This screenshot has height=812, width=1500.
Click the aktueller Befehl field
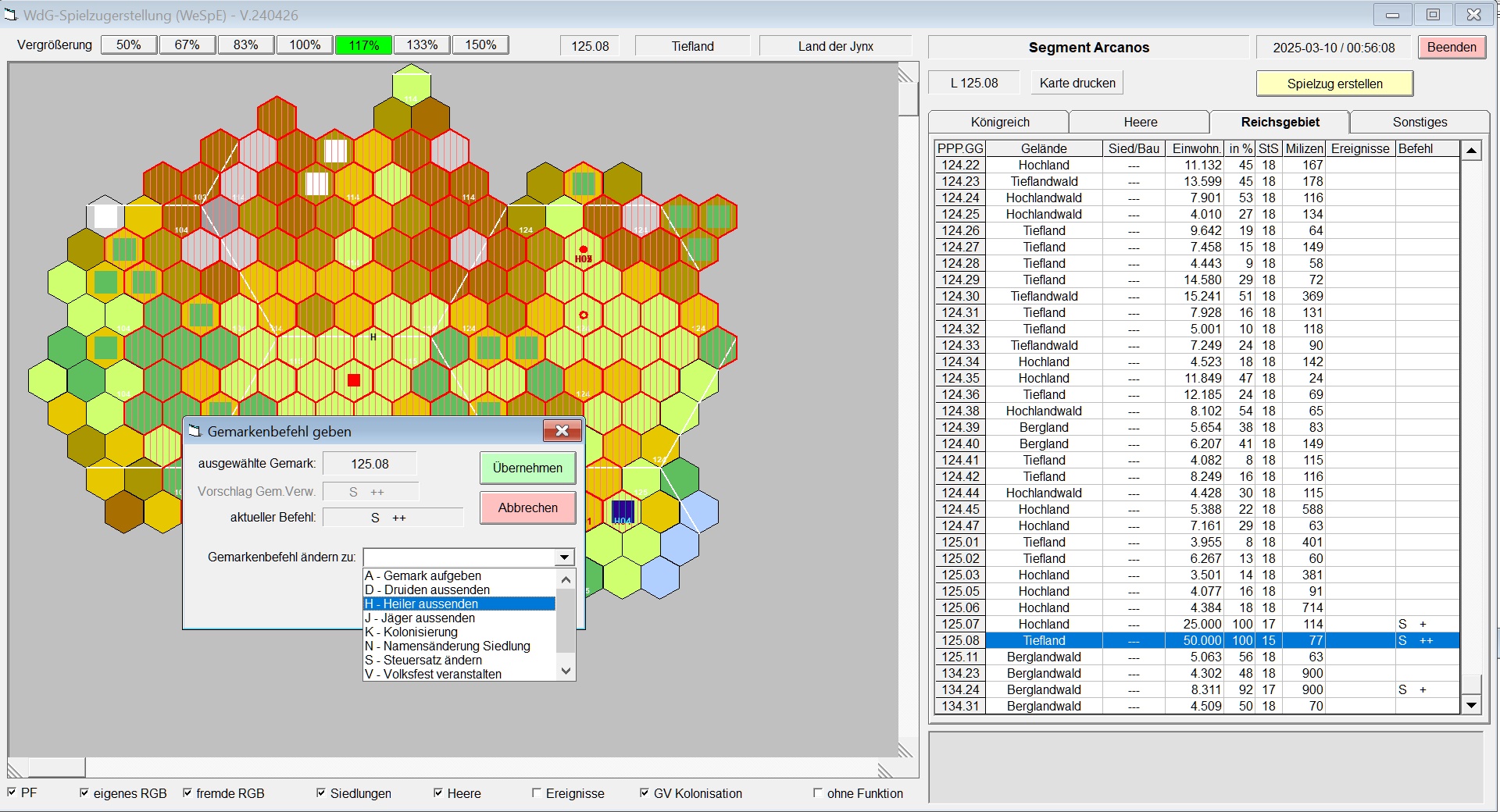tap(393, 518)
